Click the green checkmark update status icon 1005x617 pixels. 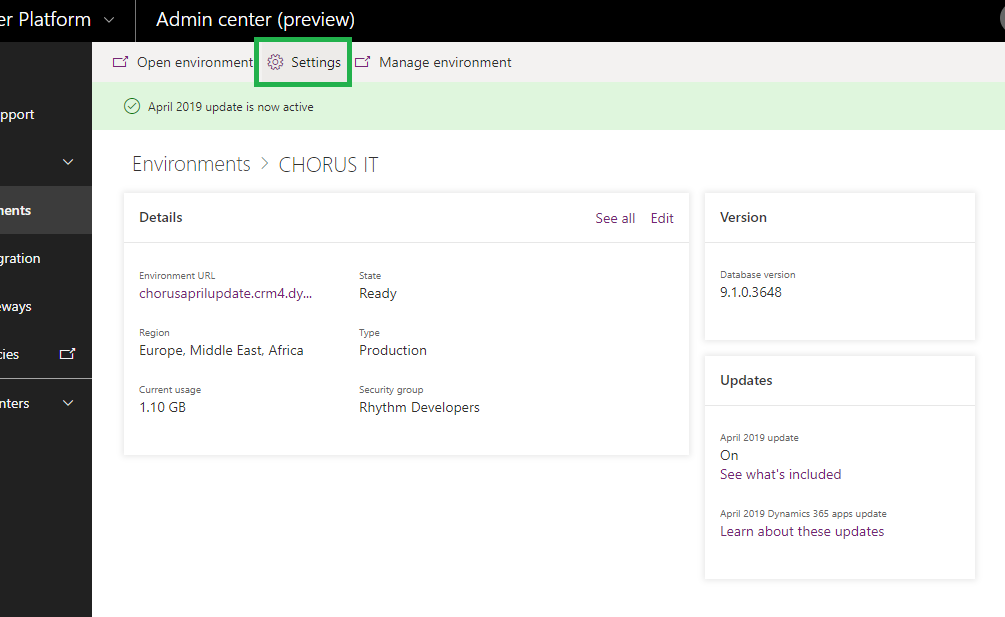coord(132,106)
